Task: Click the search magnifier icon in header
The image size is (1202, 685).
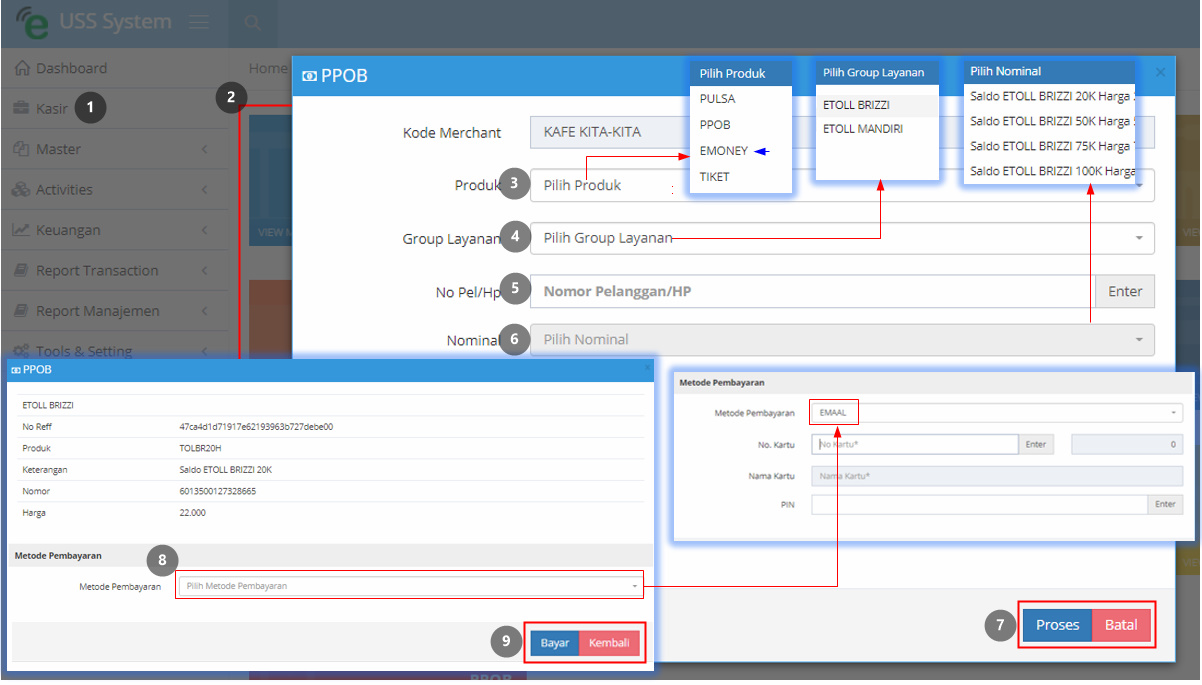Action: [x=253, y=22]
